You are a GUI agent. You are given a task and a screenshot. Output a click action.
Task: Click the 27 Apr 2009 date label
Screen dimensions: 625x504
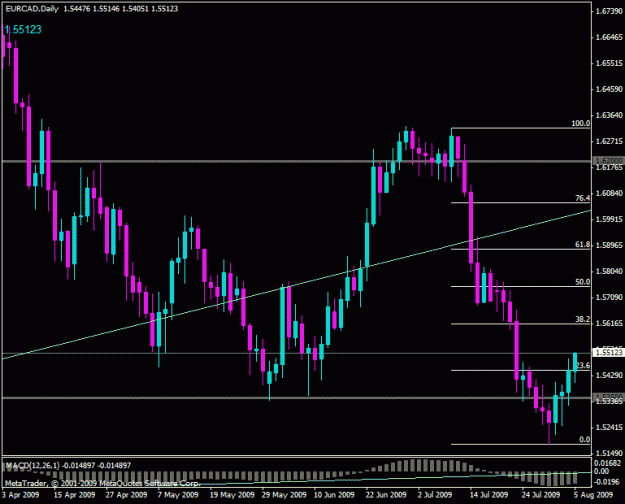(x=126, y=495)
